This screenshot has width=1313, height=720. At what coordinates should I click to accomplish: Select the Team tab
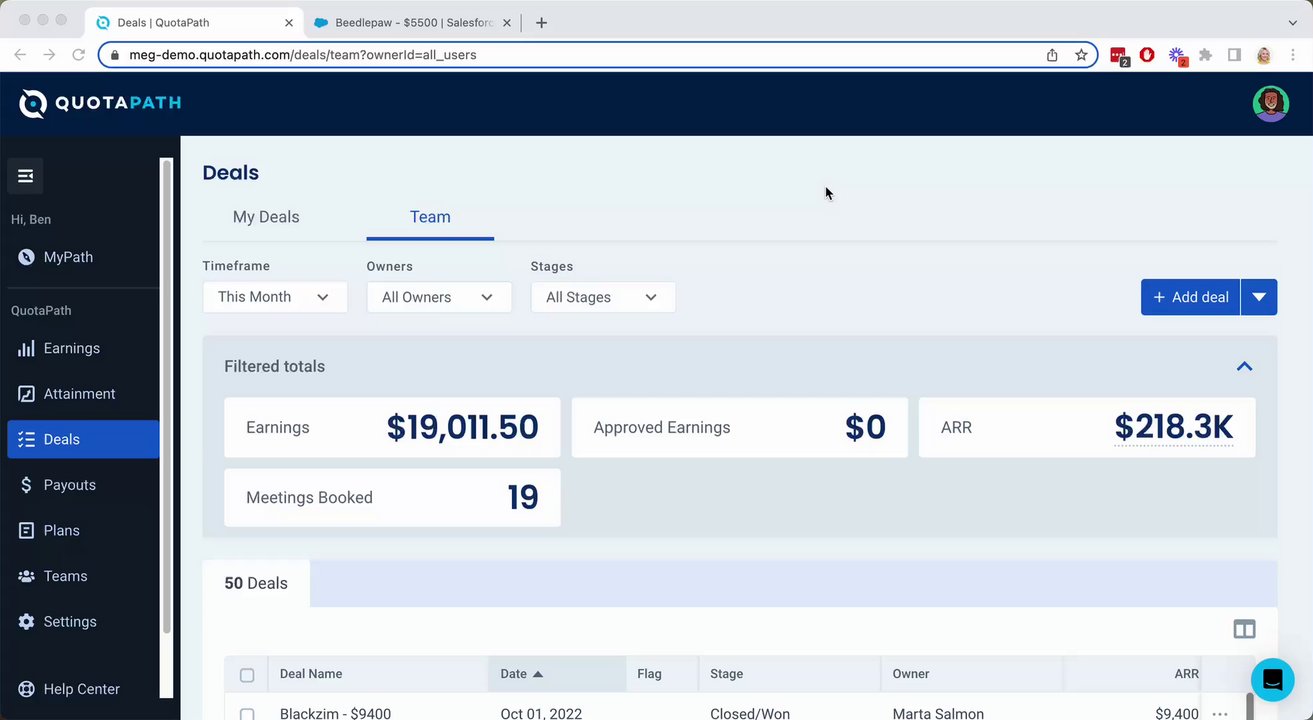[430, 217]
